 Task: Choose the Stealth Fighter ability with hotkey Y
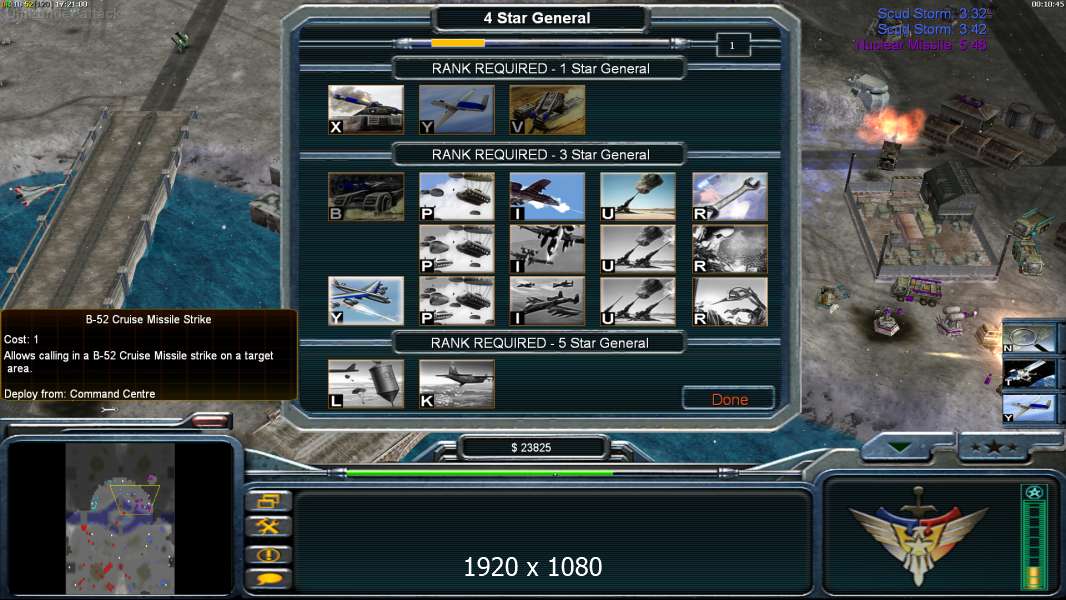click(x=457, y=109)
